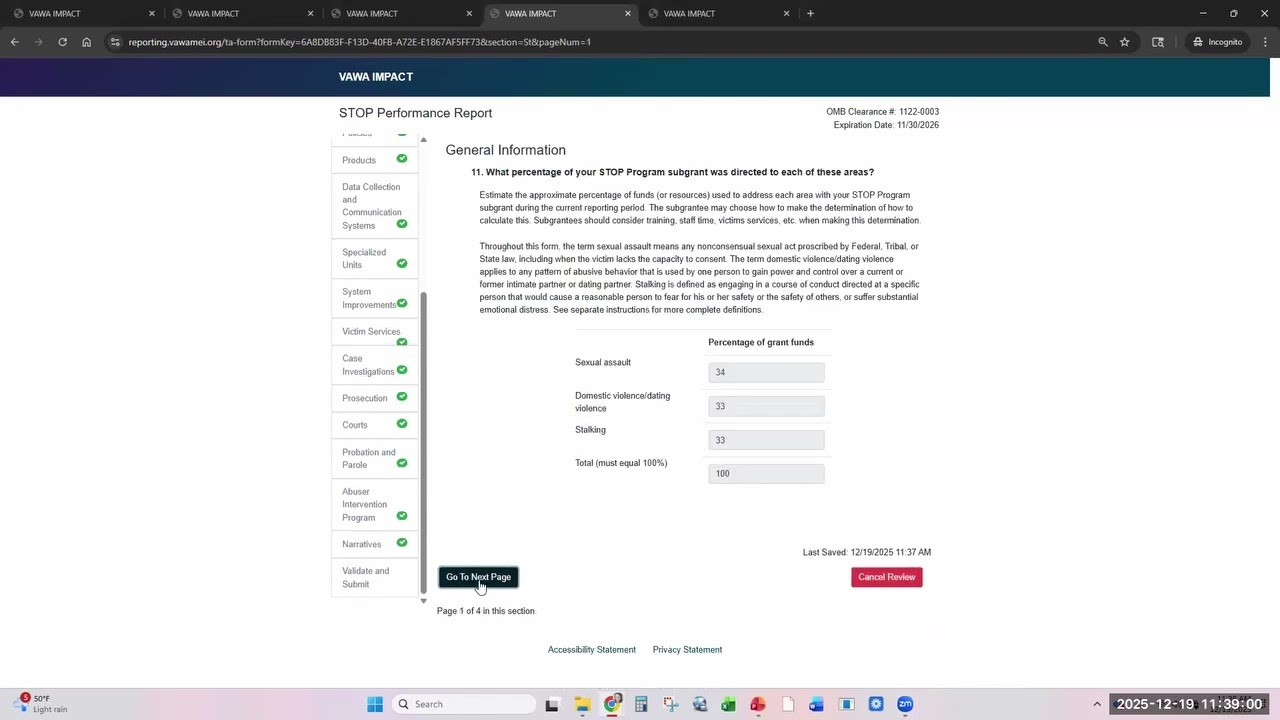Open the Windows Start menu
Screen dimensions: 1280x720
375,704
